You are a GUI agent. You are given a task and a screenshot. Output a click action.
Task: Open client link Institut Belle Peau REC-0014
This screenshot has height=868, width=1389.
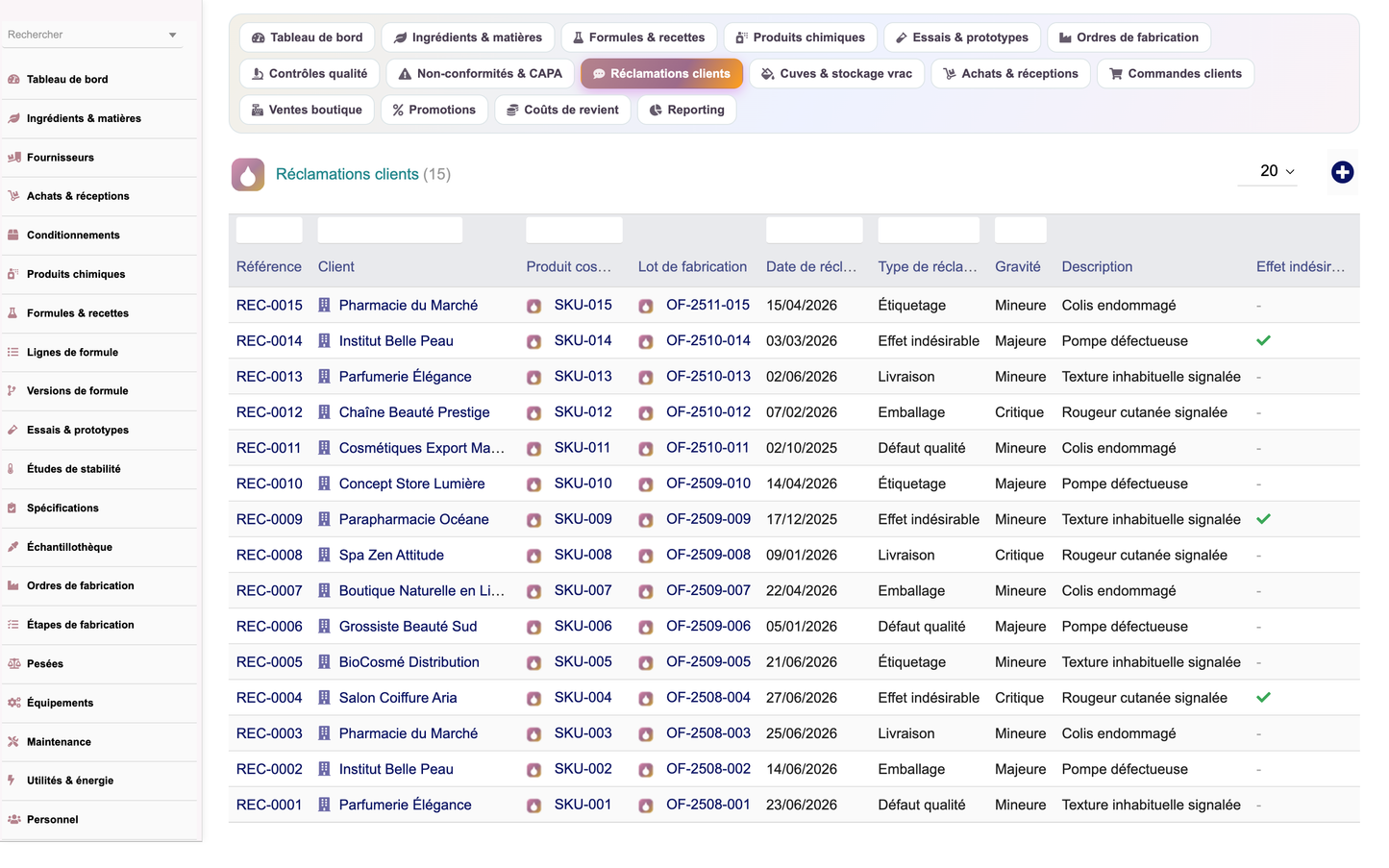(396, 341)
